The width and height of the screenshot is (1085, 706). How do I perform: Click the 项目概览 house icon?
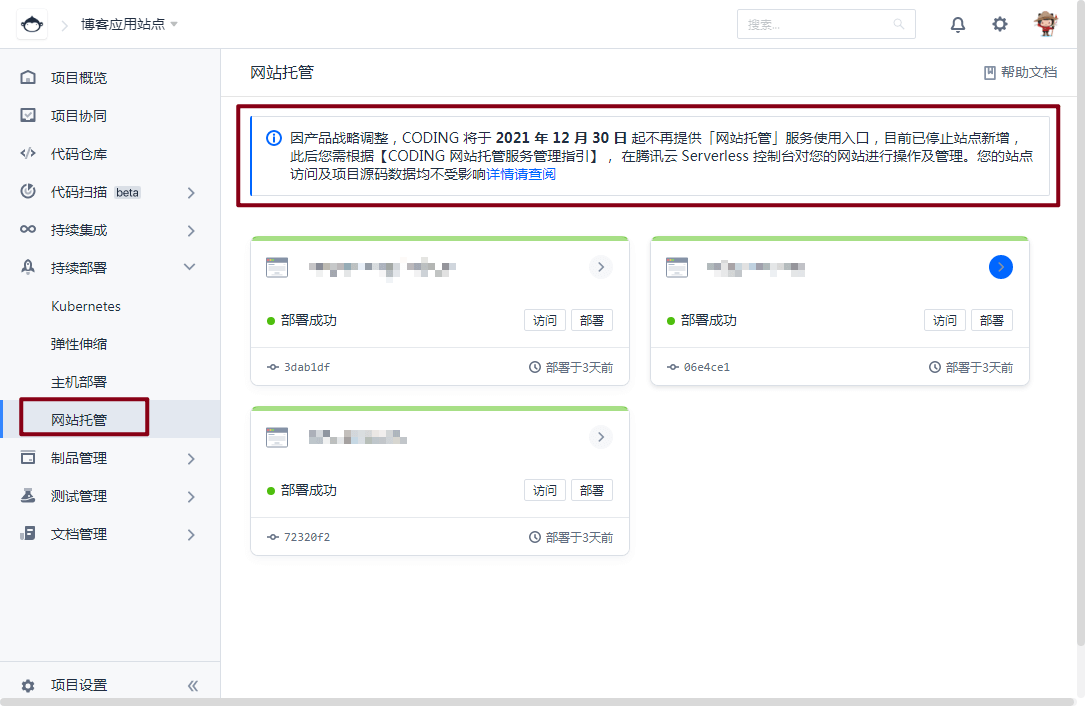(x=28, y=77)
